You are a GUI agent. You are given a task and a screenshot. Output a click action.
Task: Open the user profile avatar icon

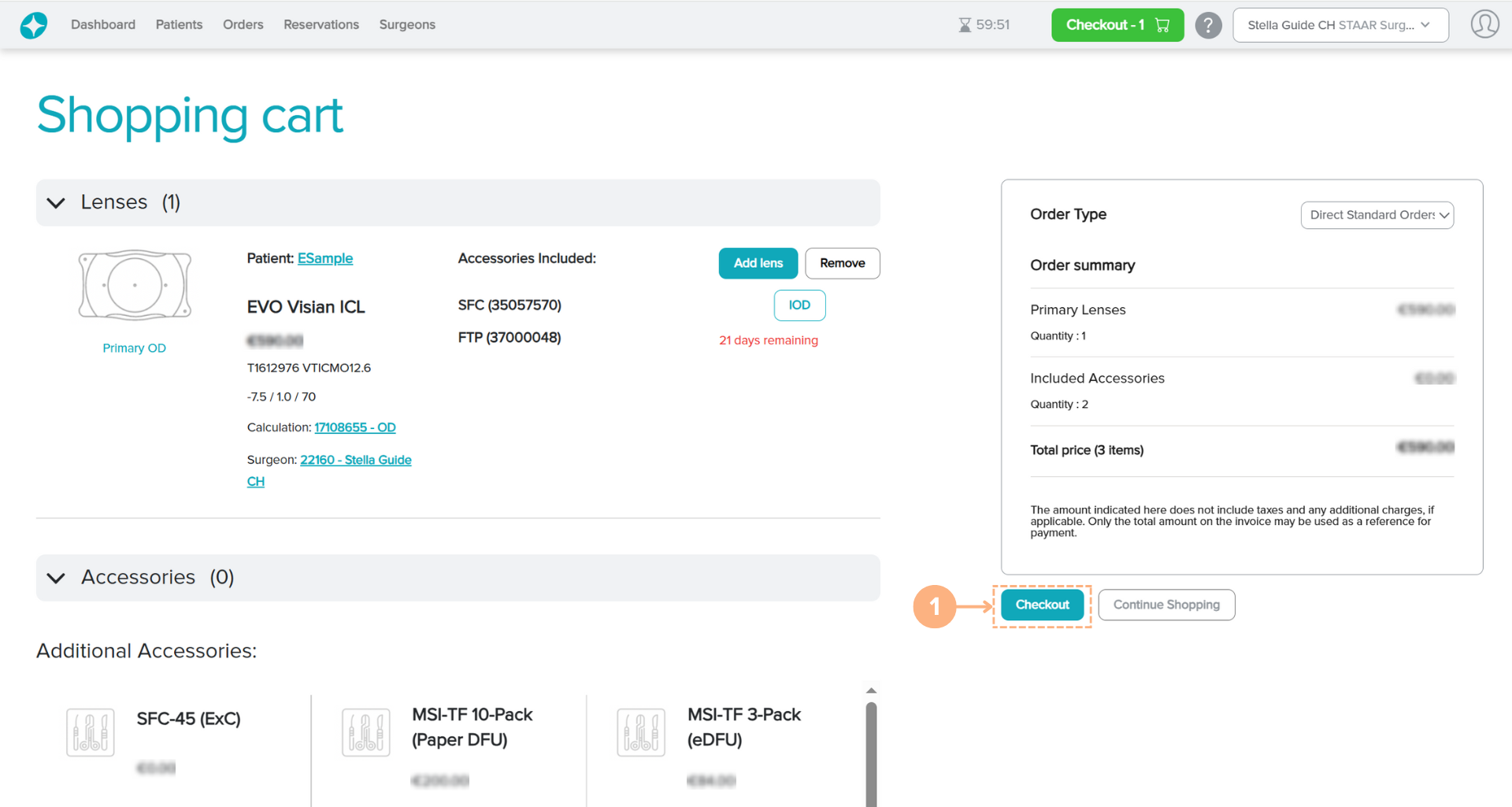pyautogui.click(x=1484, y=24)
